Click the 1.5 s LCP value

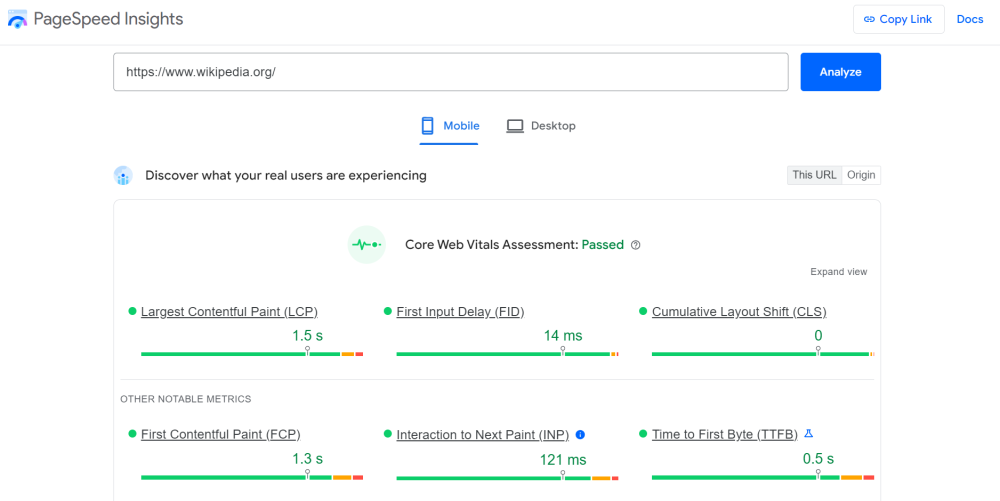307,335
